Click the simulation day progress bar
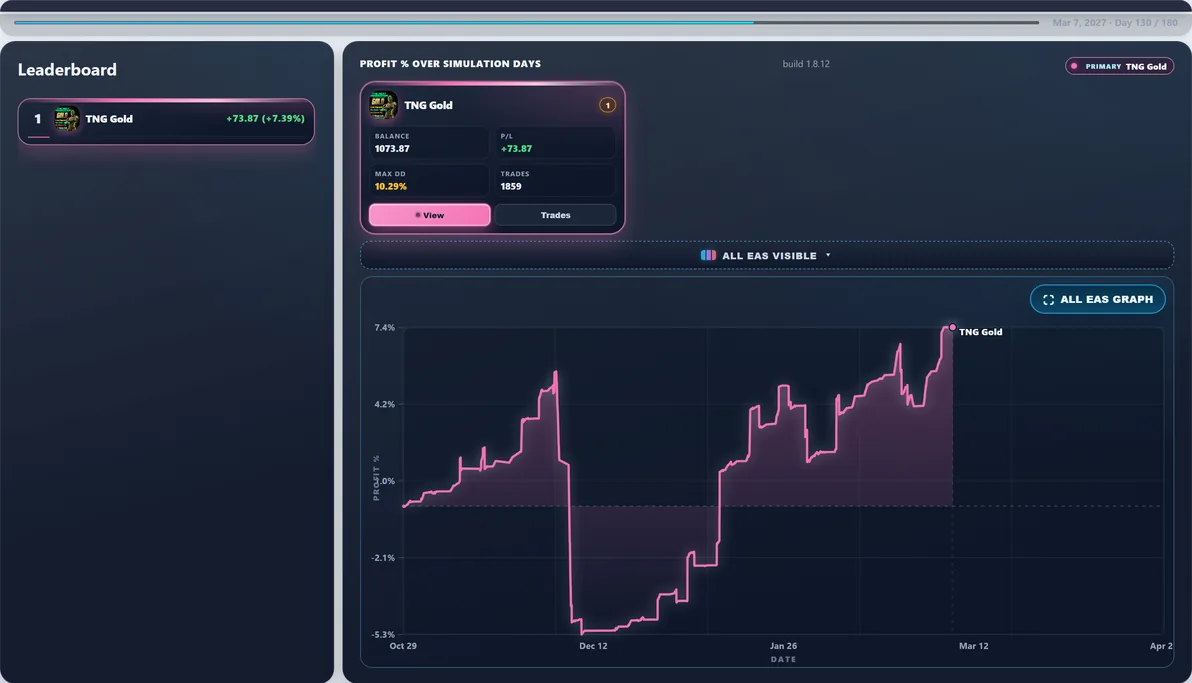 [526, 23]
